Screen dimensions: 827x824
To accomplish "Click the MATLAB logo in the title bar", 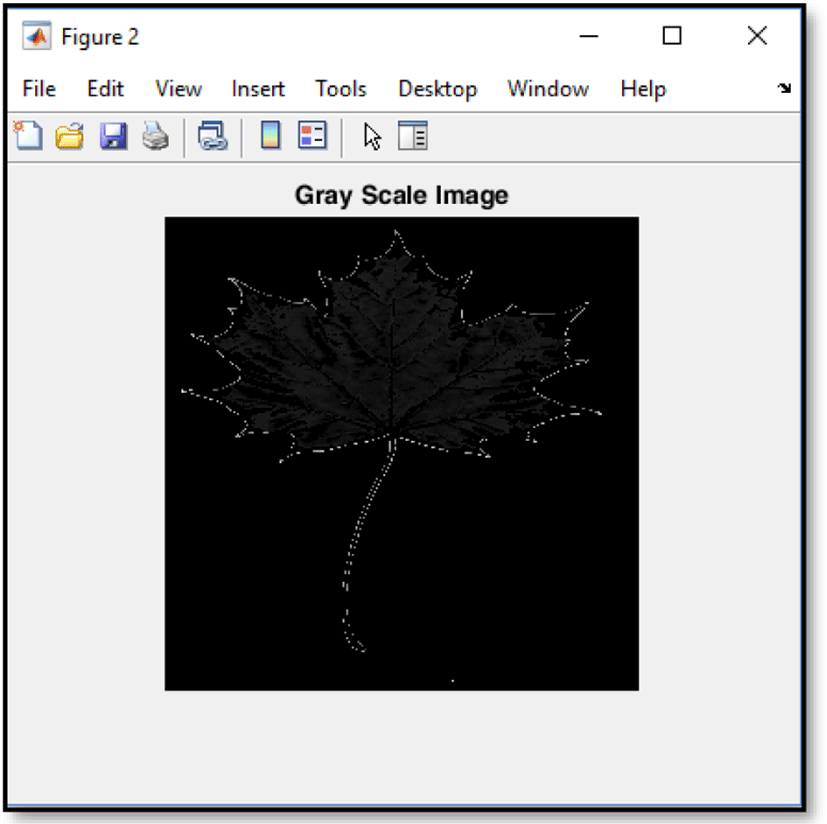I will pos(36,36).
